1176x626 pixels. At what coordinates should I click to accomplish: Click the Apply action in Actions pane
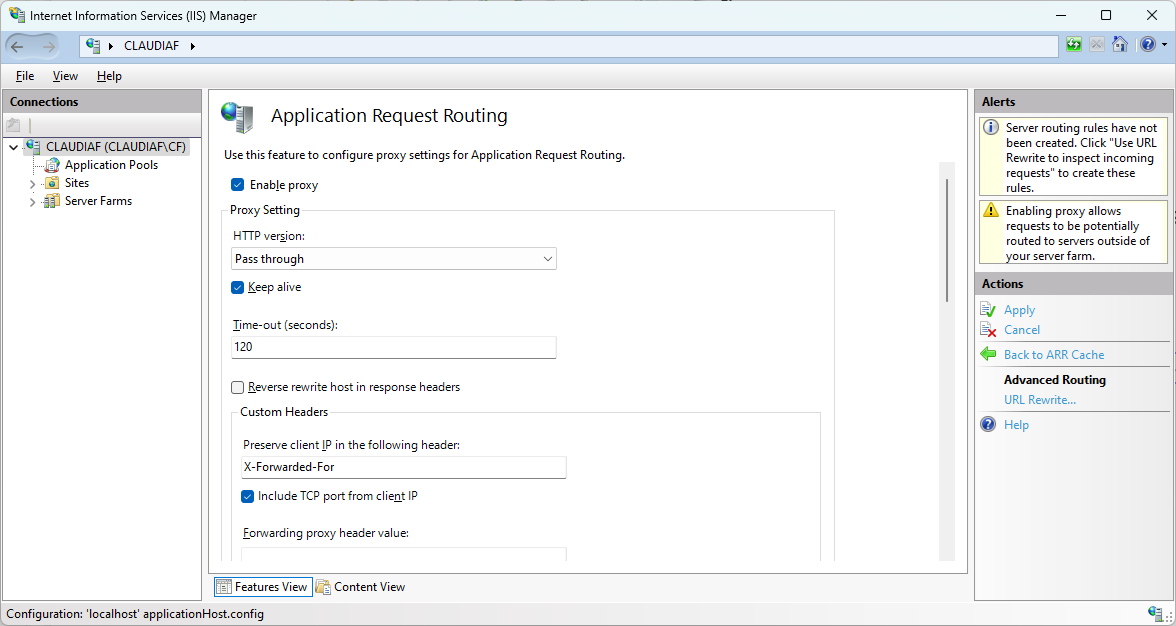1019,310
